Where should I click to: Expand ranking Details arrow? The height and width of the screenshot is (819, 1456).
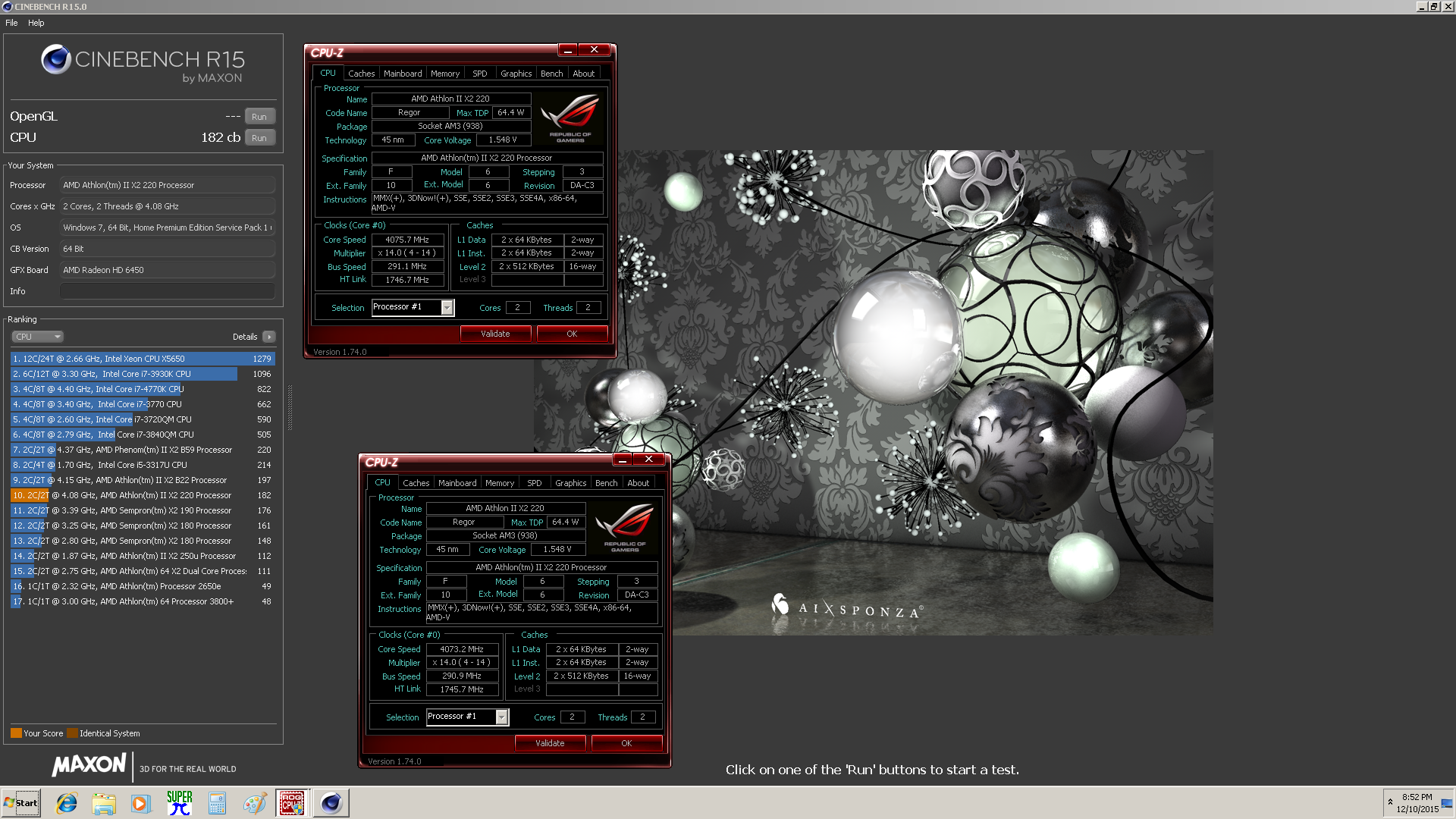coord(269,337)
